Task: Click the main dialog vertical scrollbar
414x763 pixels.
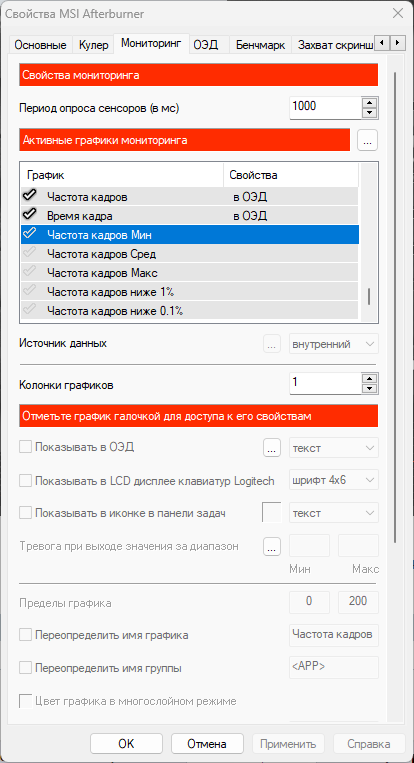Action: (395, 307)
